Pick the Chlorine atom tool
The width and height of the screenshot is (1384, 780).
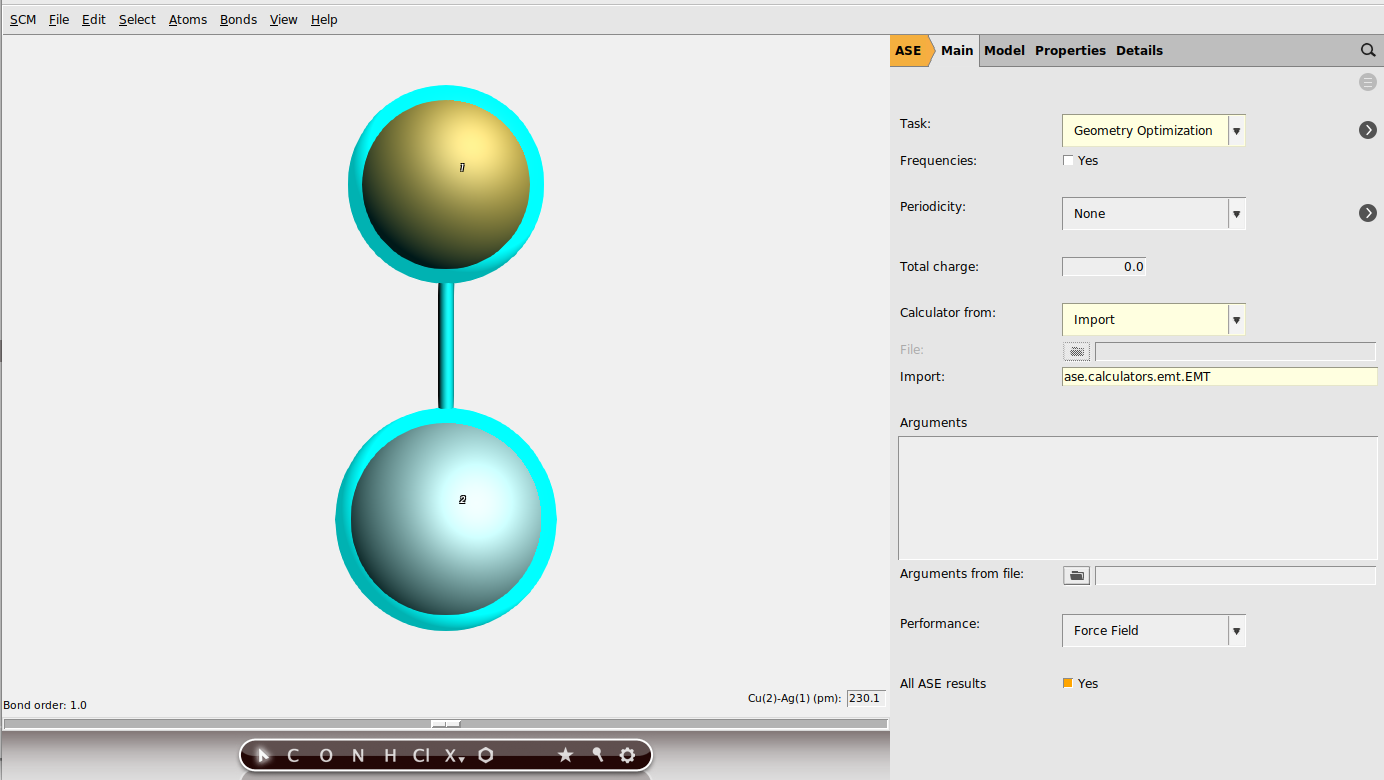(421, 756)
